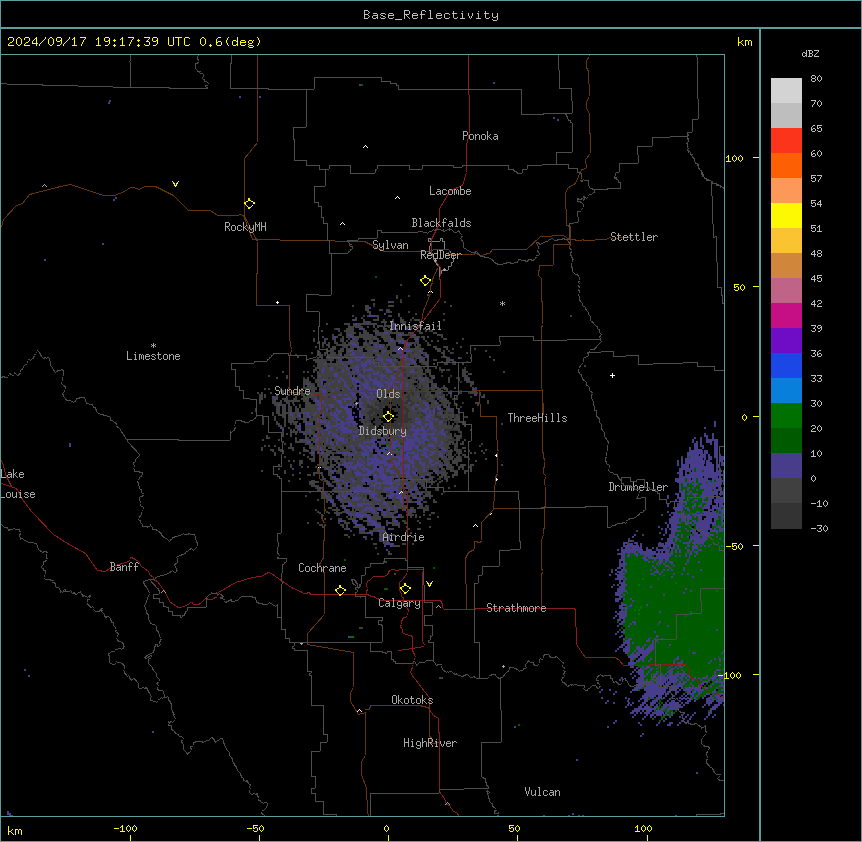This screenshot has width=862, height=842.
Task: Select the Lake Louise label
Action: coord(18,484)
